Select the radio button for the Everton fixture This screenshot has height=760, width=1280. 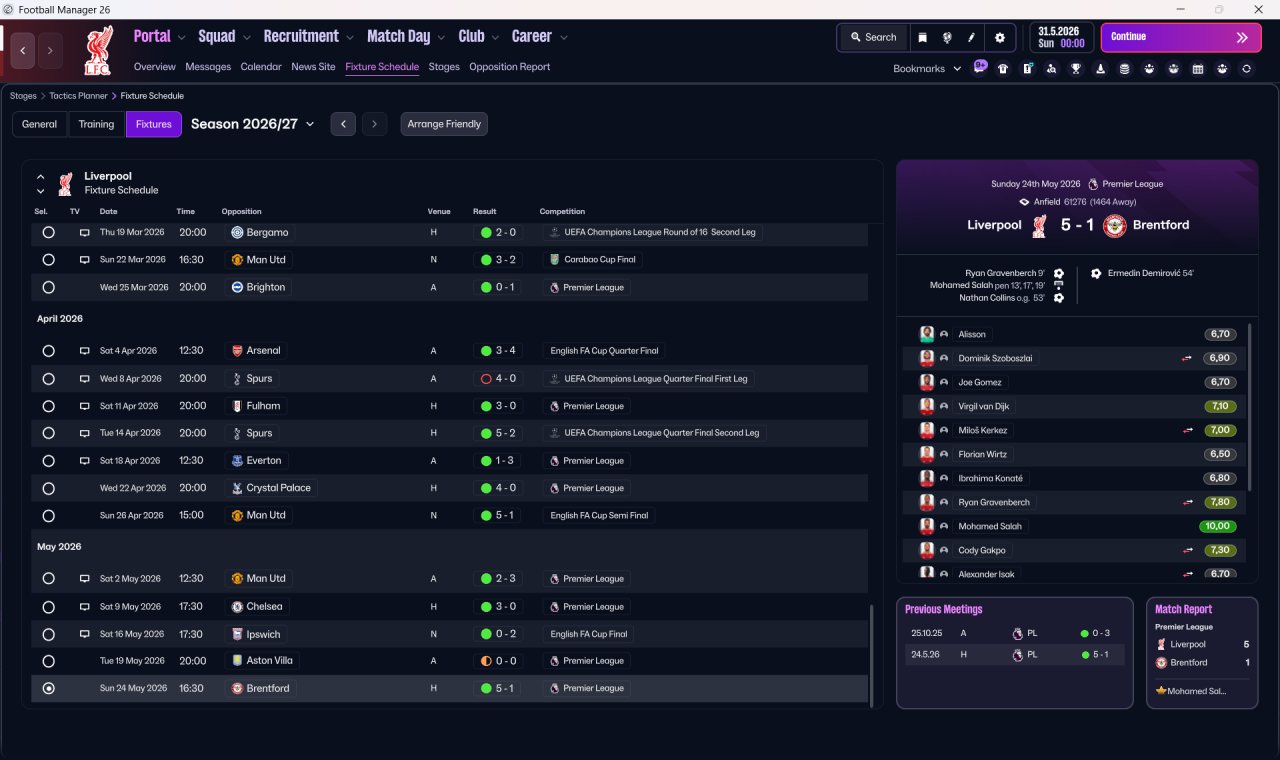(48, 461)
